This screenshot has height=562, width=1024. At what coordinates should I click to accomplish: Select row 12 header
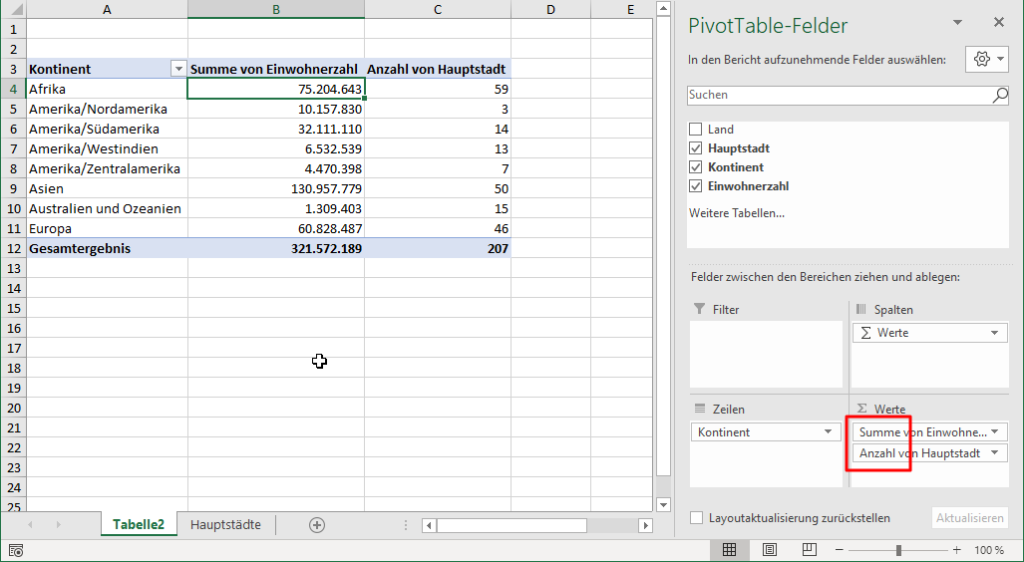coord(14,249)
